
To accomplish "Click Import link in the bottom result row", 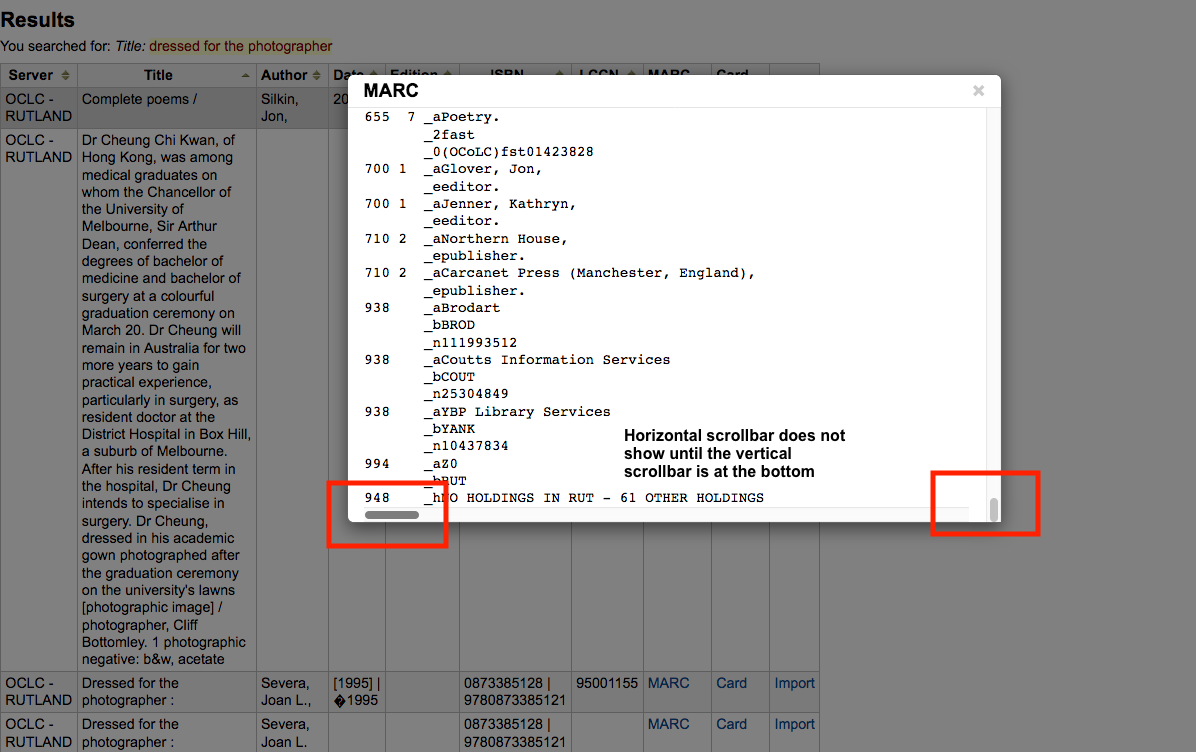I will pyautogui.click(x=794, y=724).
